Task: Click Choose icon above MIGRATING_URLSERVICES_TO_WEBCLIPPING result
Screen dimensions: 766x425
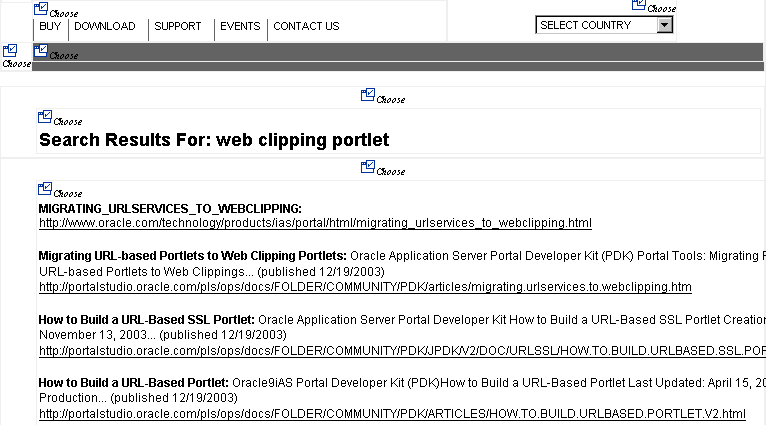Action: click(x=45, y=189)
